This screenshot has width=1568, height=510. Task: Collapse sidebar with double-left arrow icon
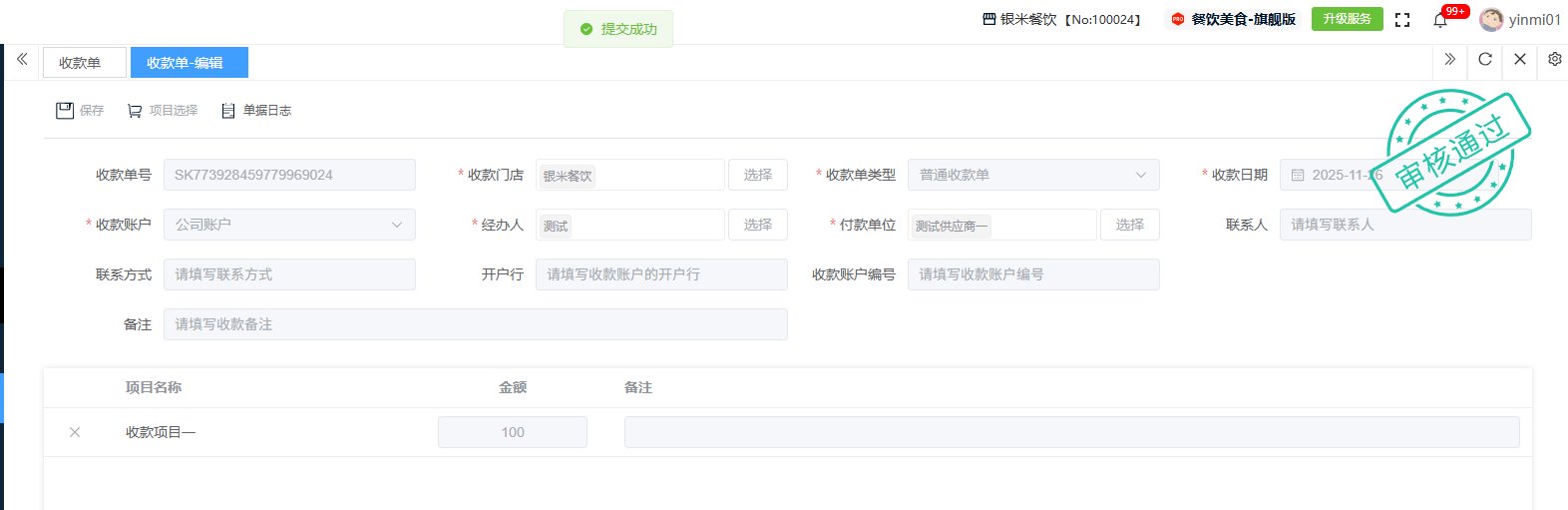coord(22,59)
